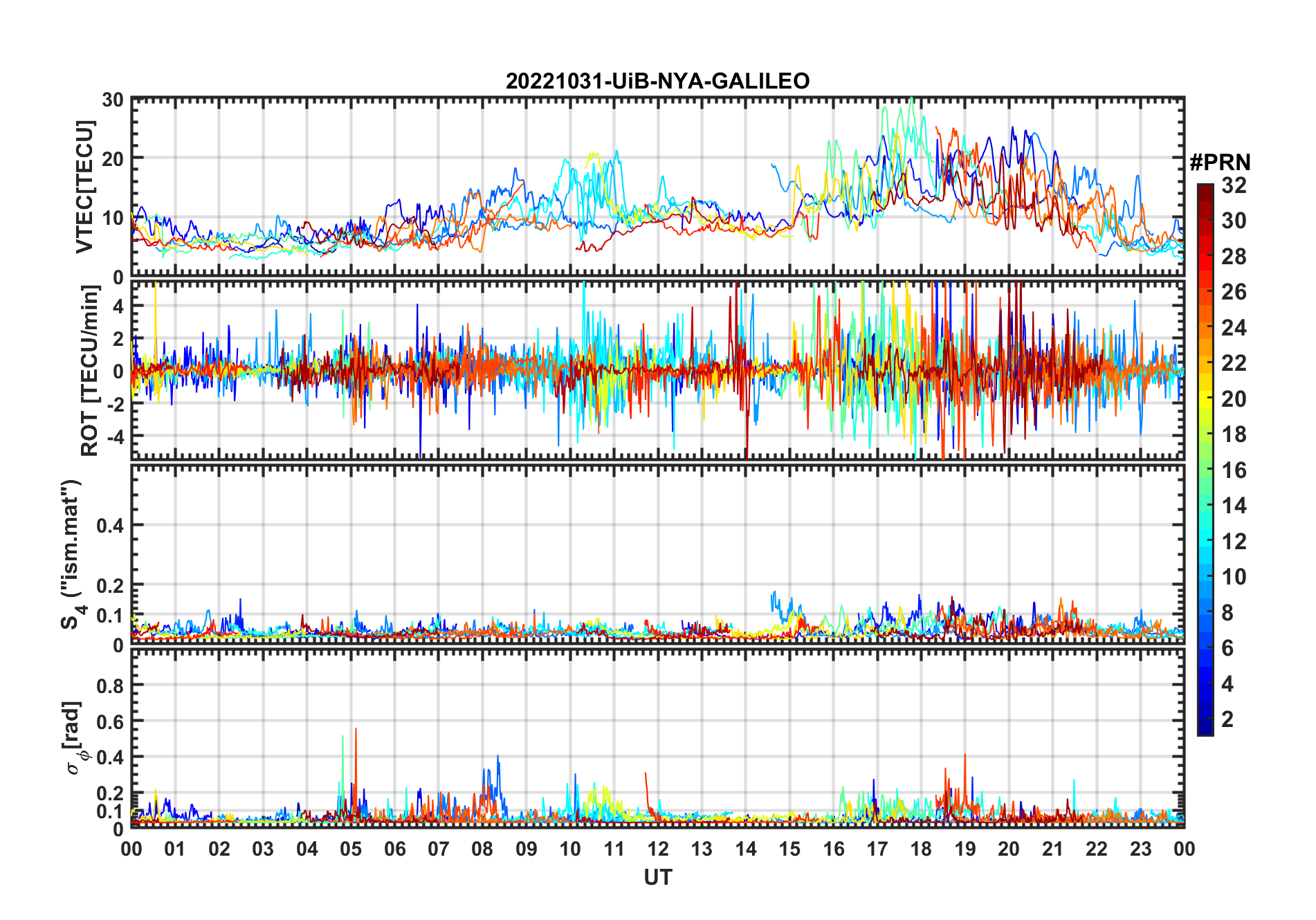Screen dimensions: 1316x920
Task: Click UT axis hour tick 17
Action: click(x=877, y=849)
